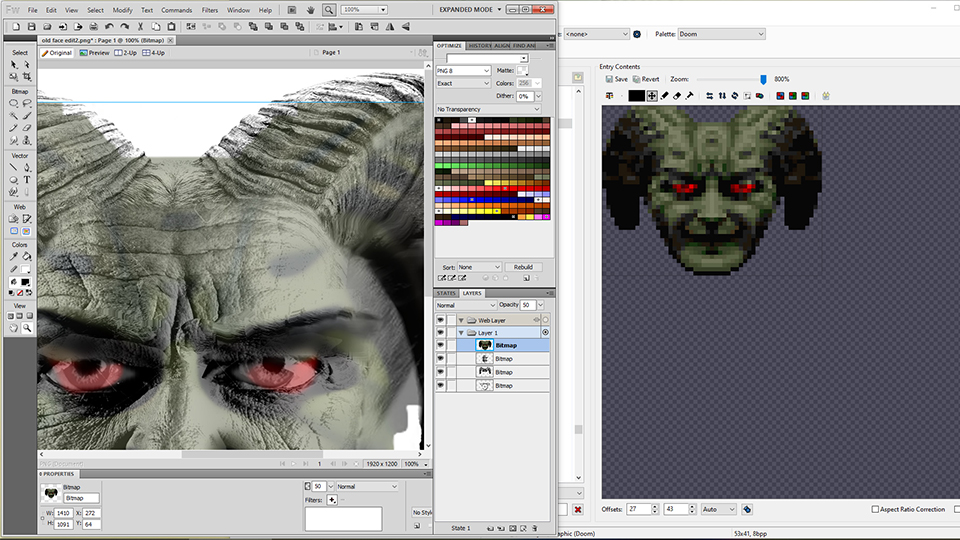Open the Filters menu
Viewport: 960px width, 540px height.
(209, 10)
